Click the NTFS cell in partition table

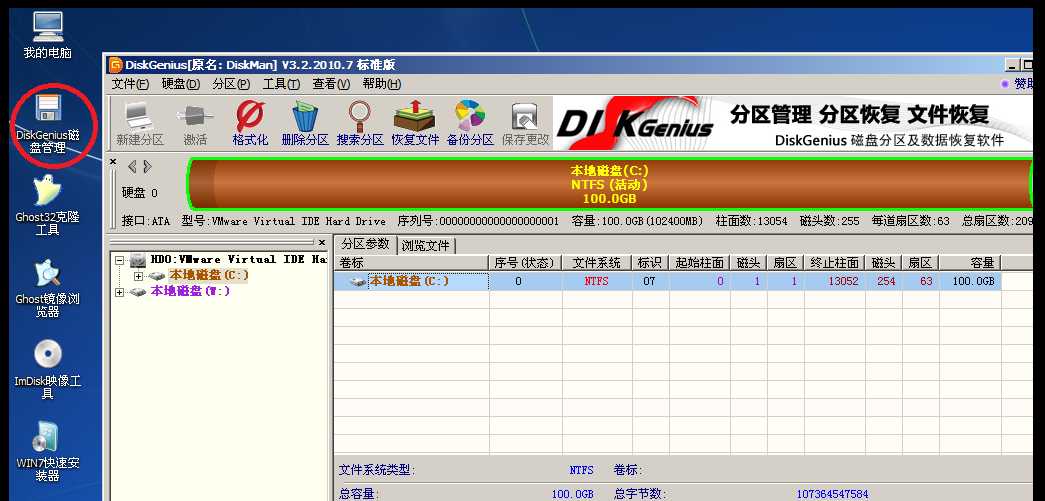(596, 282)
